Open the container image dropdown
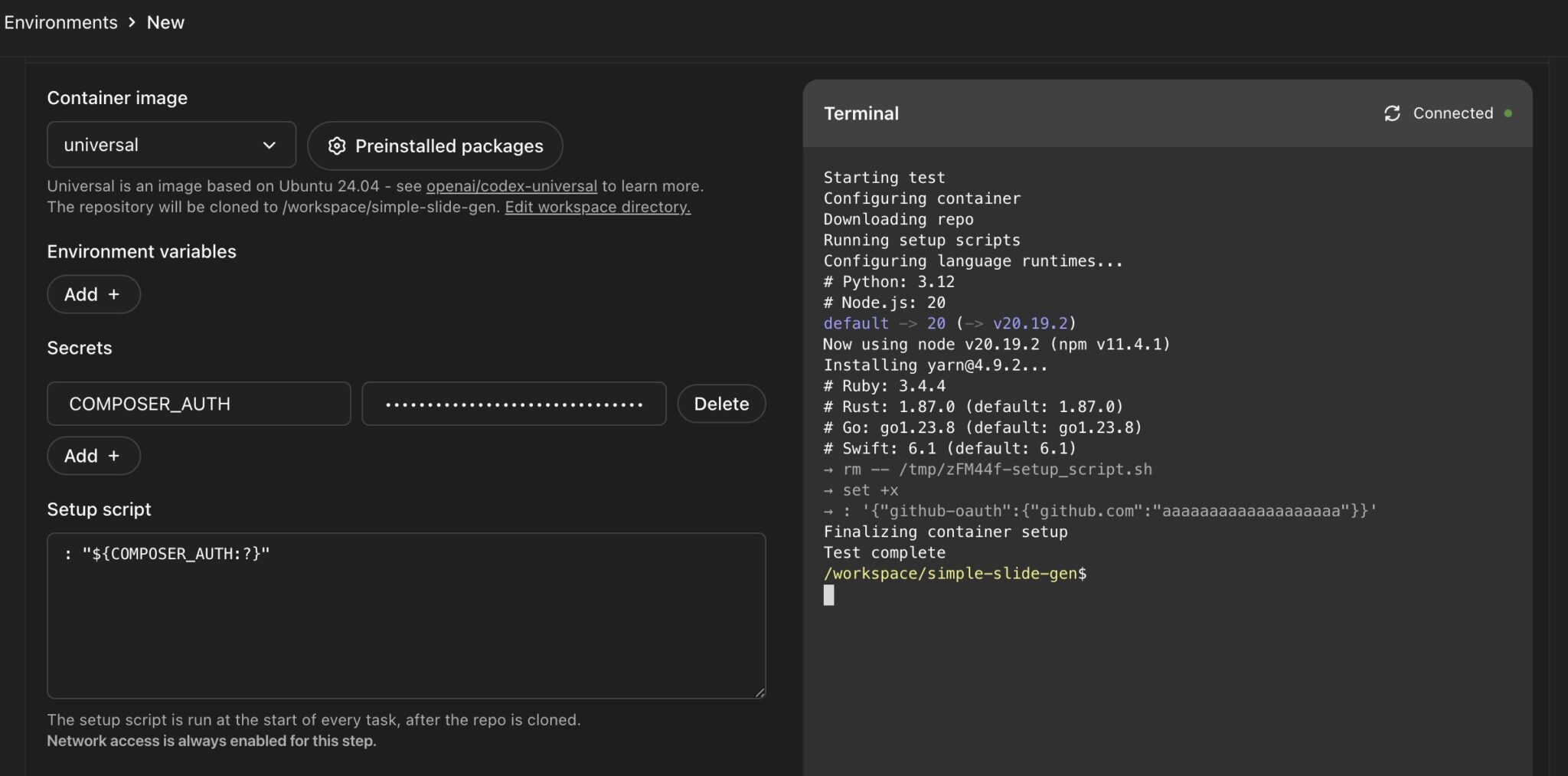The width and height of the screenshot is (1568, 776). point(171,144)
